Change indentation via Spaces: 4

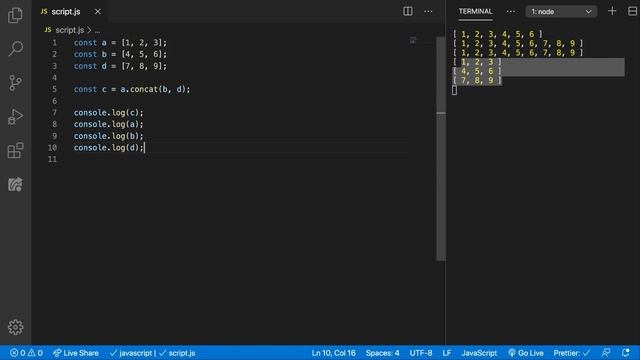point(382,353)
